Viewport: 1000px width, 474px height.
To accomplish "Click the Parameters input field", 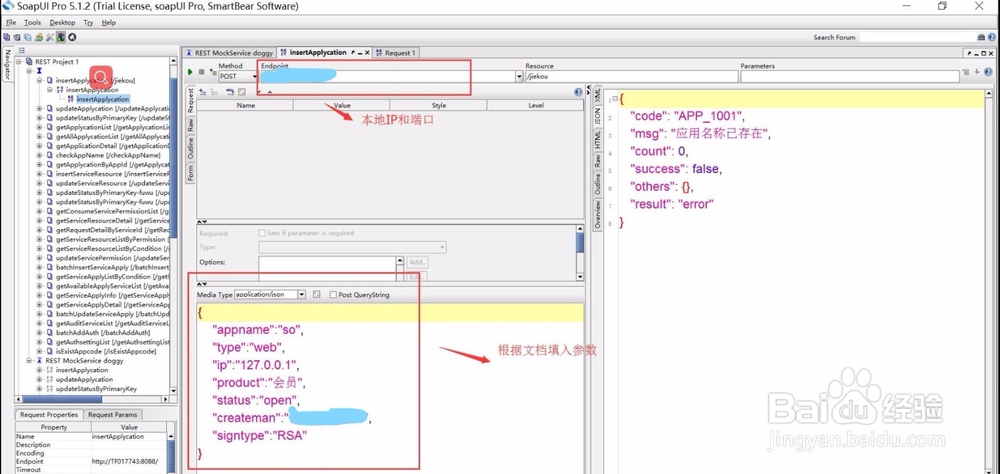I will [x=849, y=77].
